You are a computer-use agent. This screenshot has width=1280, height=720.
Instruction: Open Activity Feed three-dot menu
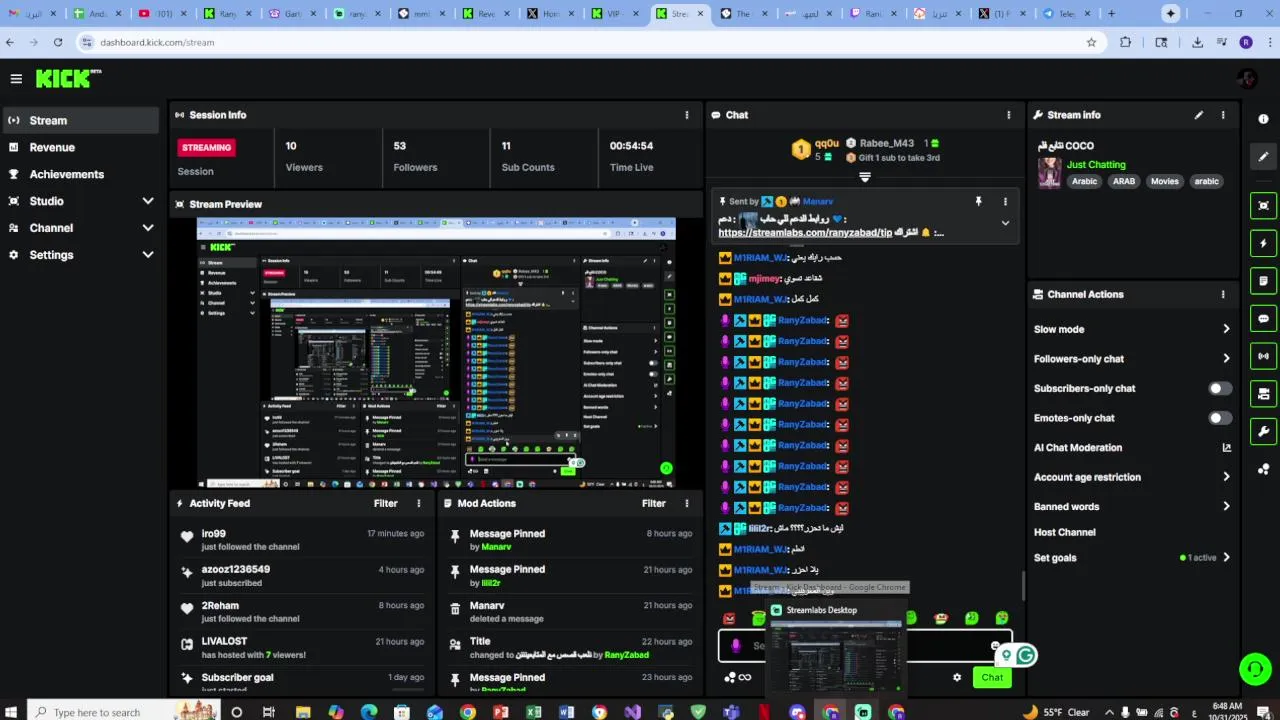[x=419, y=504]
